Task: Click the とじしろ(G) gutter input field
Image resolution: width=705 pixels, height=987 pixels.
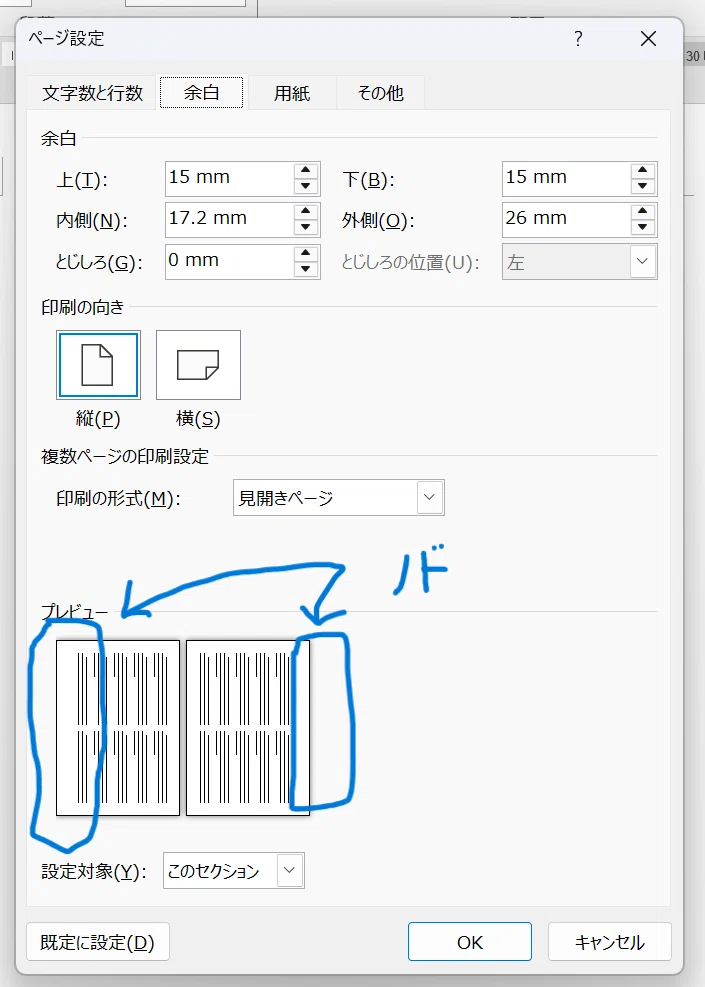Action: 229,261
